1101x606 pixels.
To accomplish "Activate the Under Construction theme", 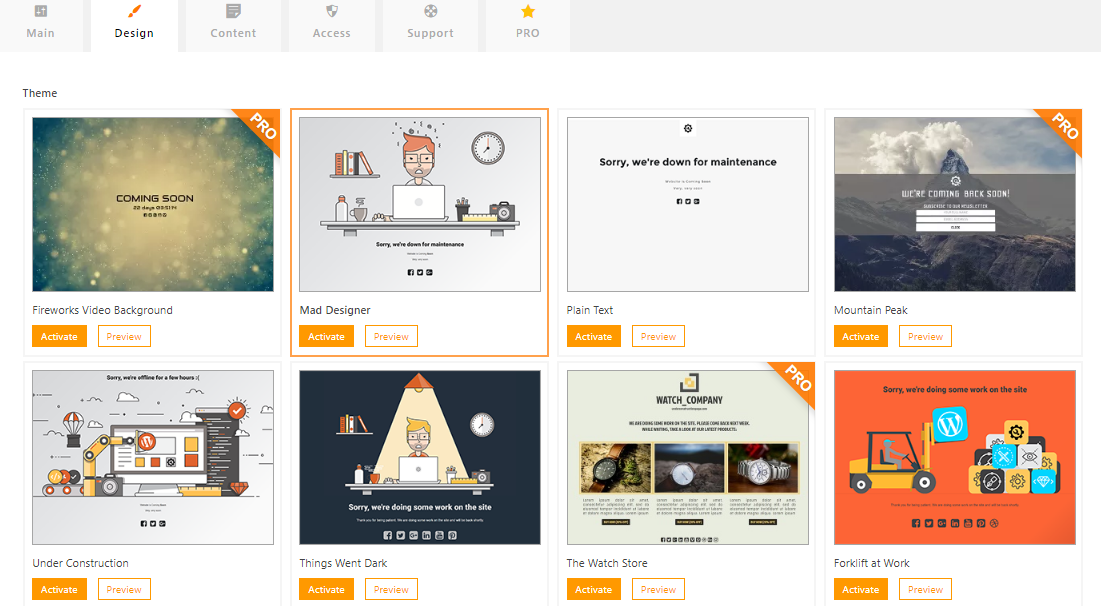I will coord(59,590).
